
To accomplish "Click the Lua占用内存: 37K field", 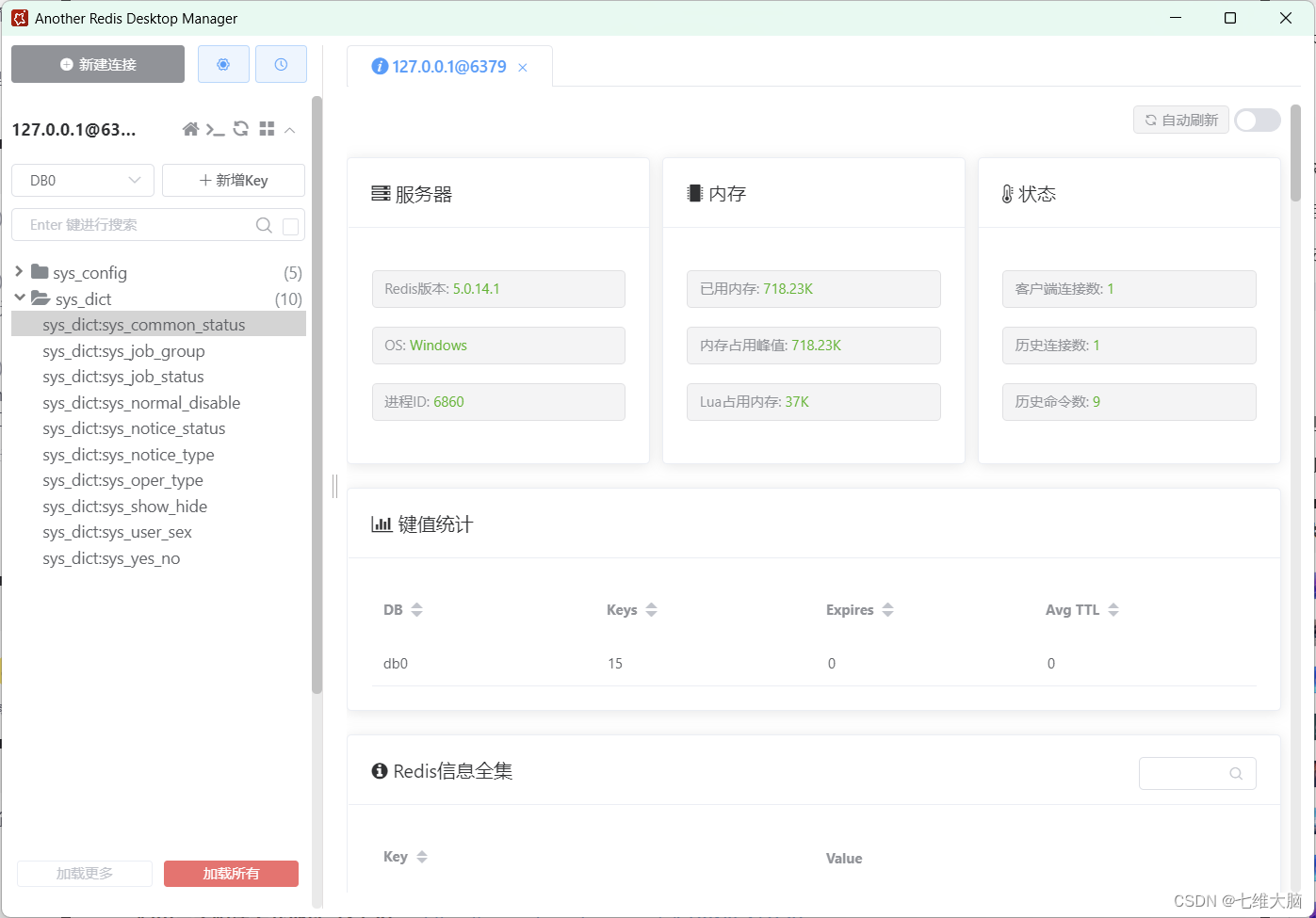I will pyautogui.click(x=814, y=402).
